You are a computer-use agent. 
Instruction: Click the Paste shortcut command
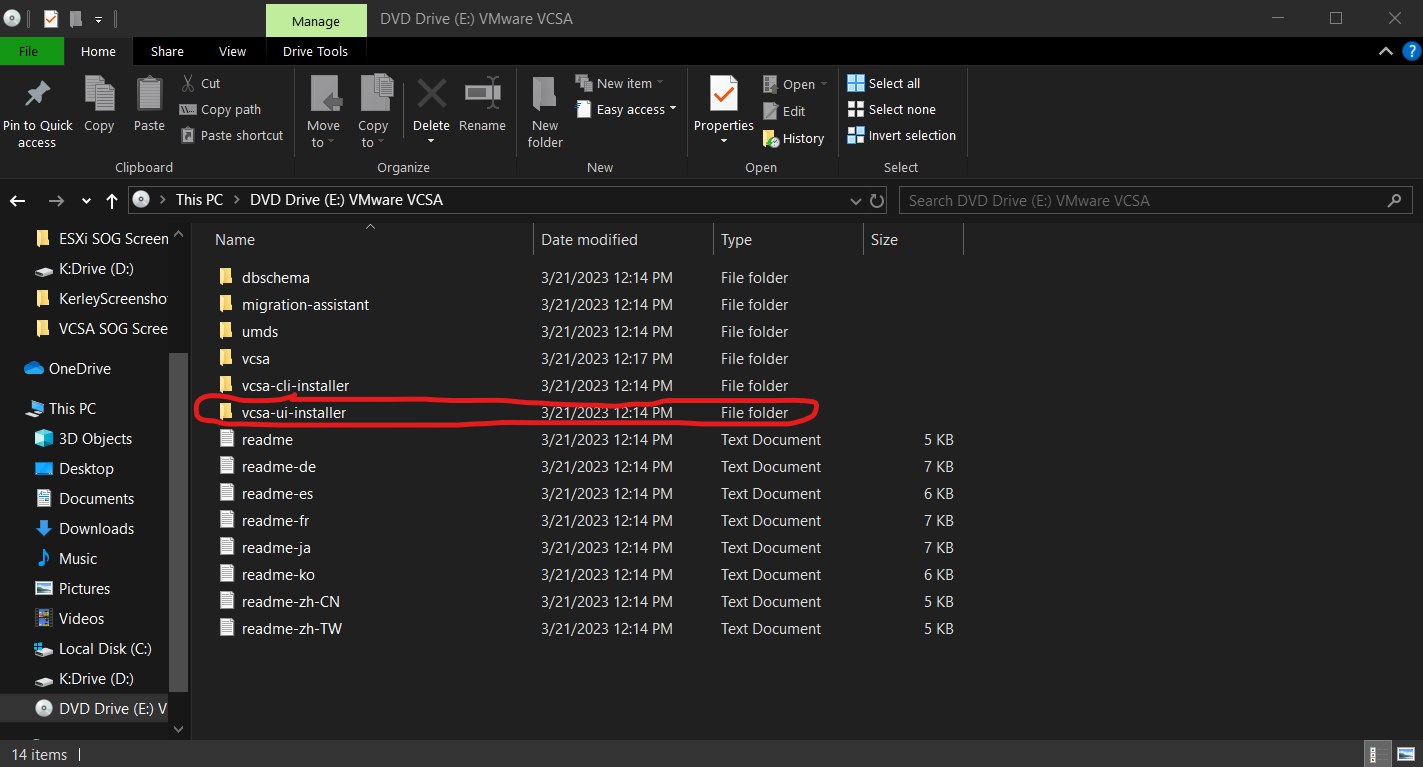[232, 136]
